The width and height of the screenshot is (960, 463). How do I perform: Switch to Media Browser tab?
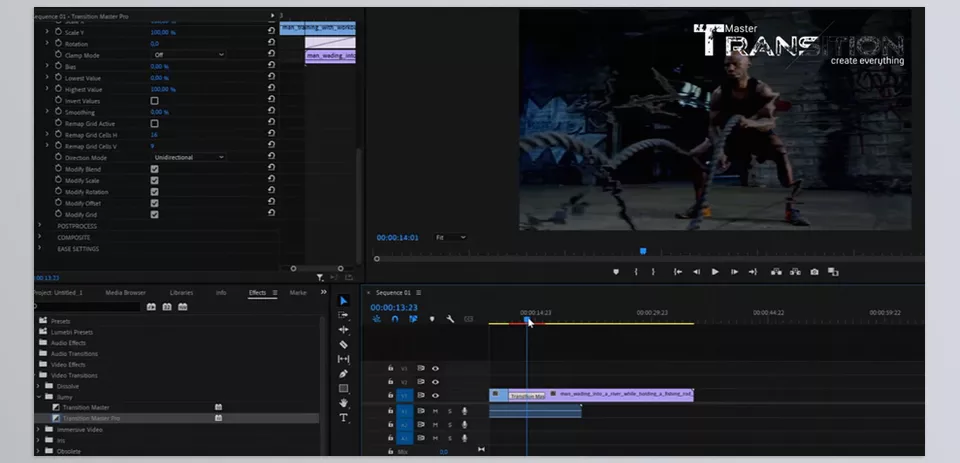(126, 293)
